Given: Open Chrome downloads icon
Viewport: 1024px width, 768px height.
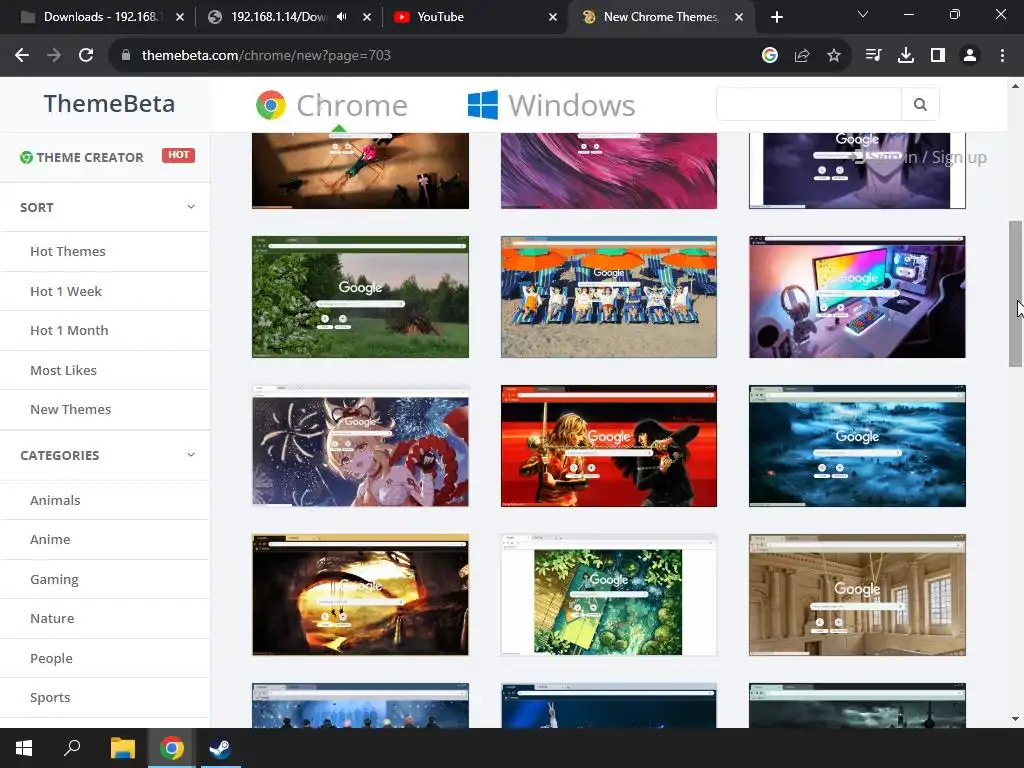Looking at the screenshot, I should [906, 56].
